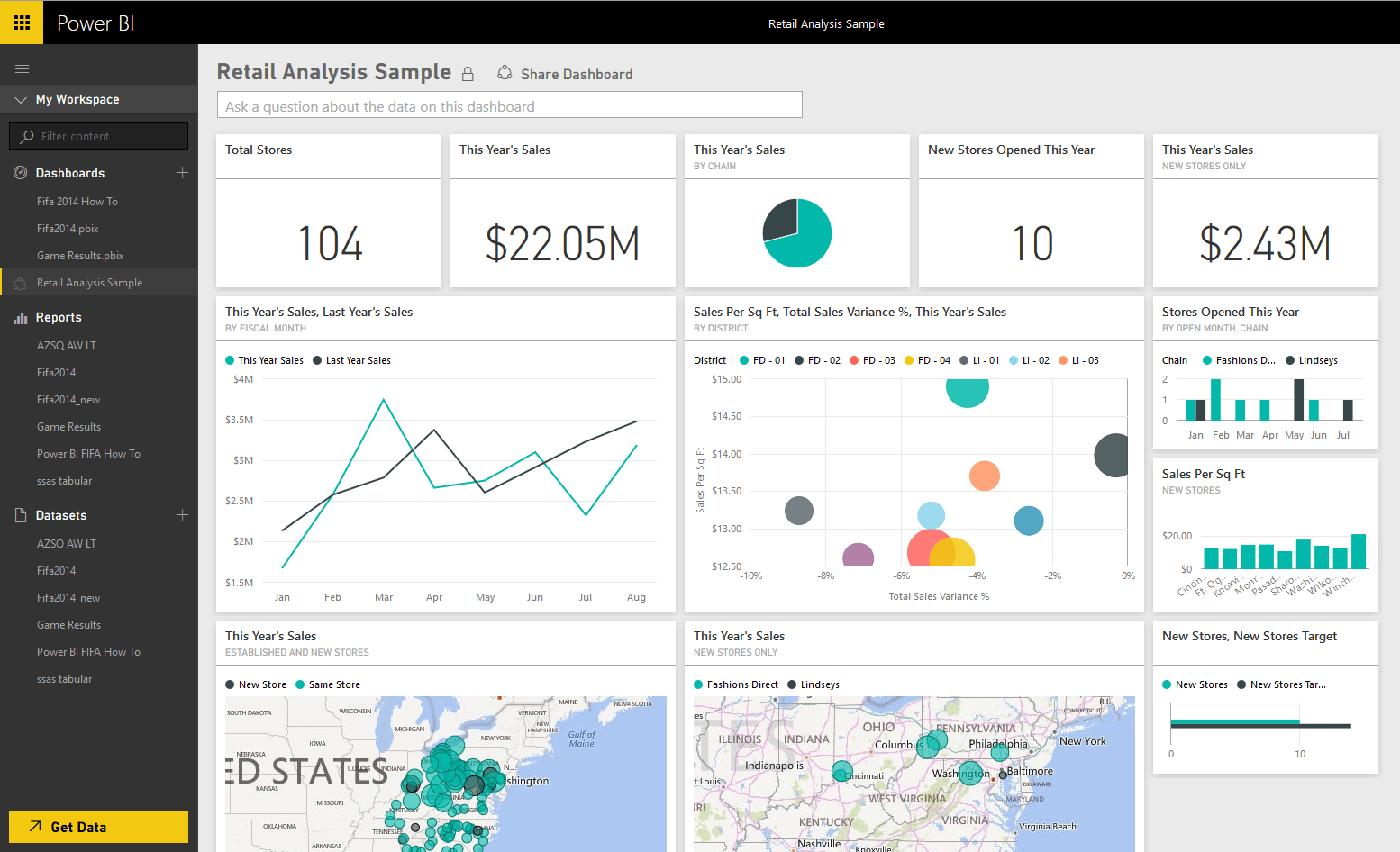Viewport: 1400px width, 852px height.
Task: Click the Share Dashboard link
Action: click(577, 73)
